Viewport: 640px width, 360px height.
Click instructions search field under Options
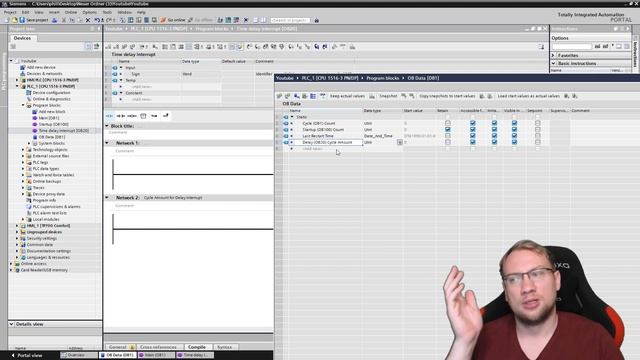pyautogui.click(x=571, y=47)
